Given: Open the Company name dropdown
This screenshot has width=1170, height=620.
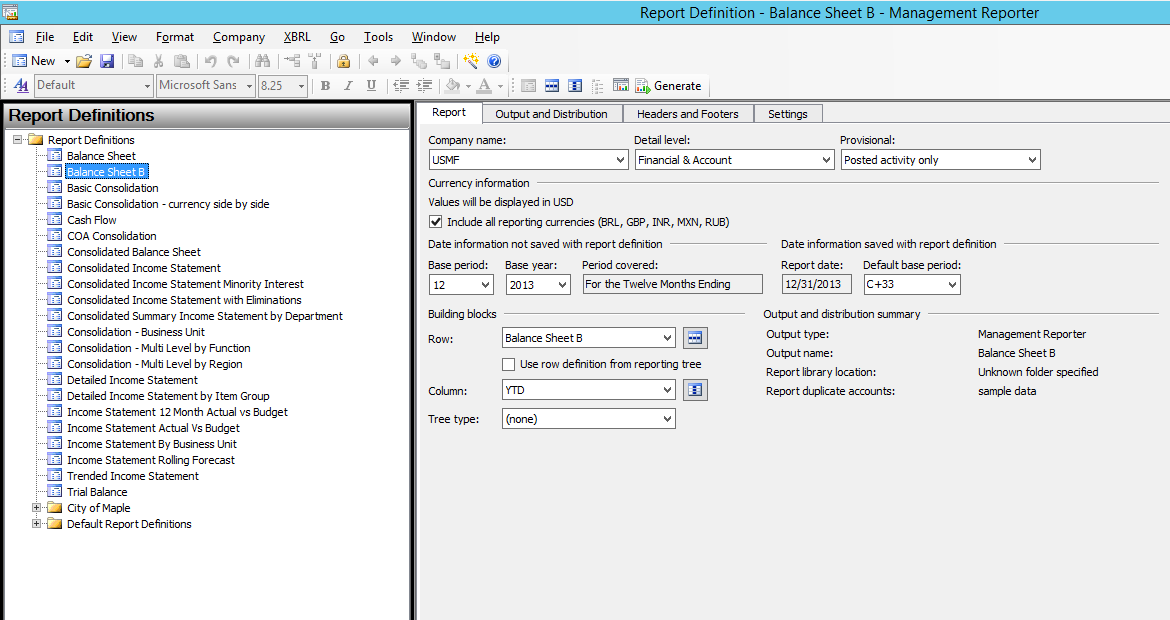Looking at the screenshot, I should click(621, 160).
